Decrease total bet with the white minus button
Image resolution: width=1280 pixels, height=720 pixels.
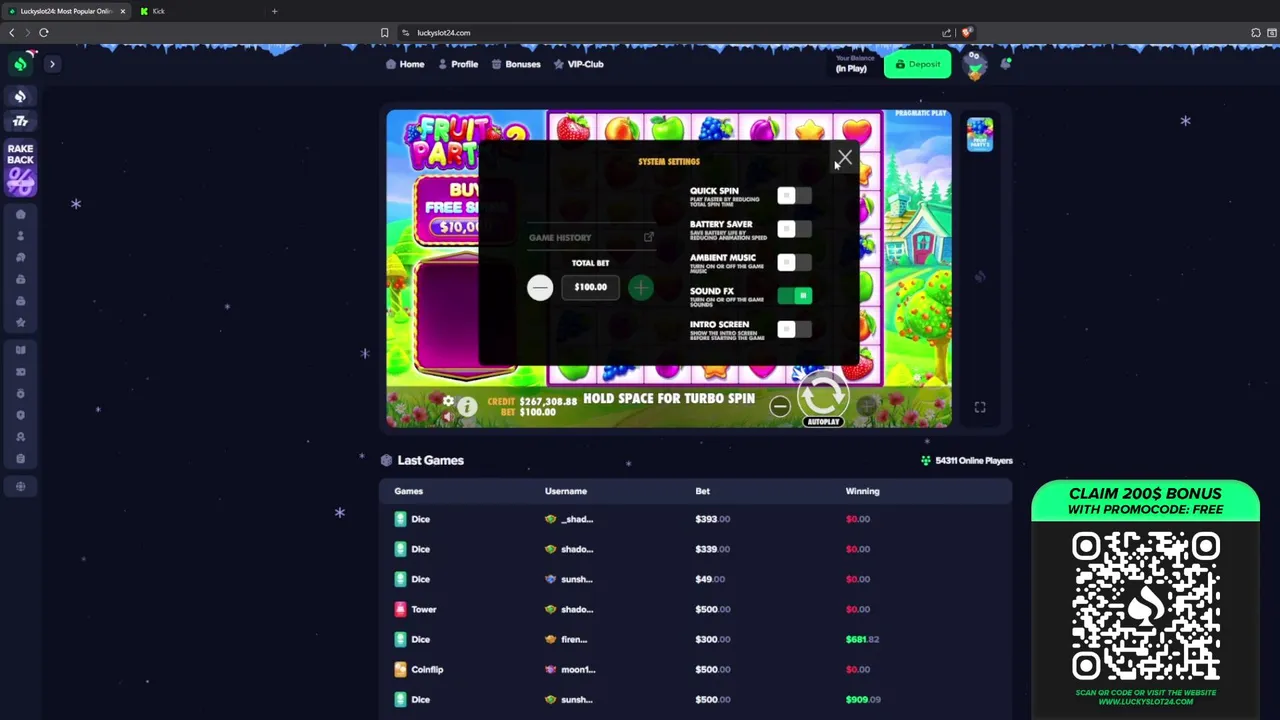[540, 288]
